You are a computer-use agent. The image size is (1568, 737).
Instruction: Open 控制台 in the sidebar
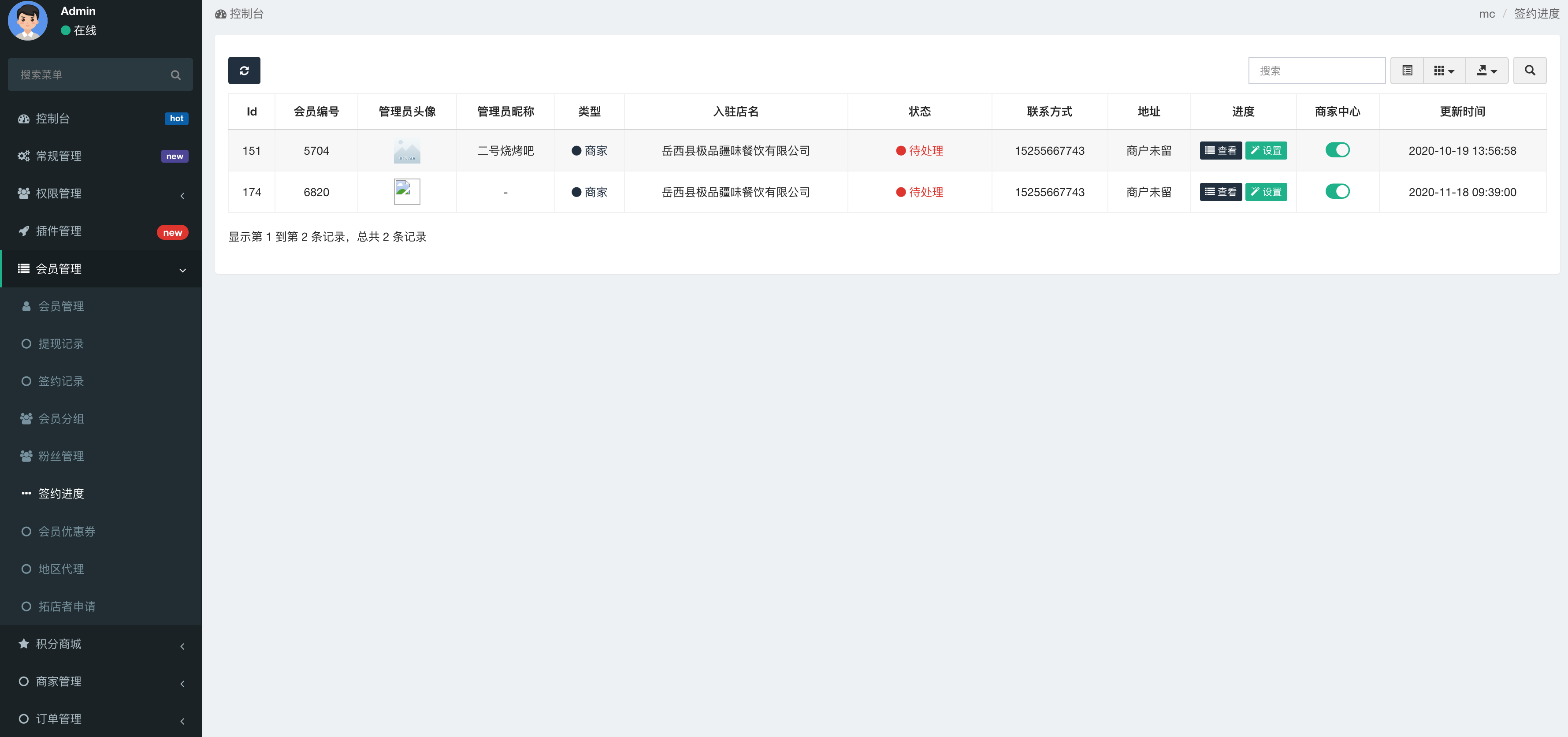100,119
